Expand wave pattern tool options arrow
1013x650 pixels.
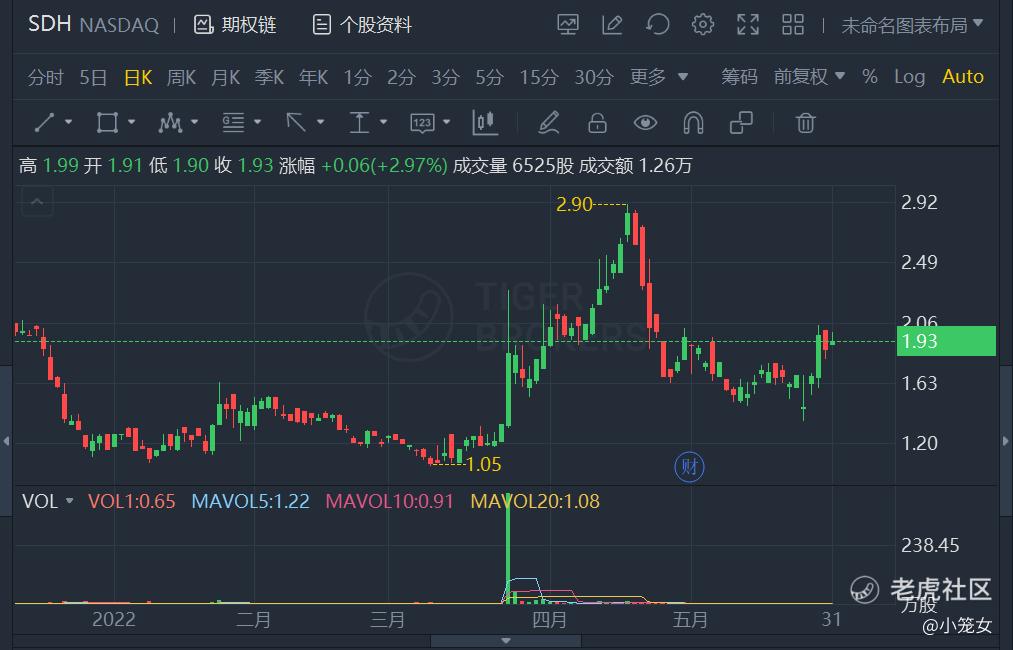tap(194, 122)
